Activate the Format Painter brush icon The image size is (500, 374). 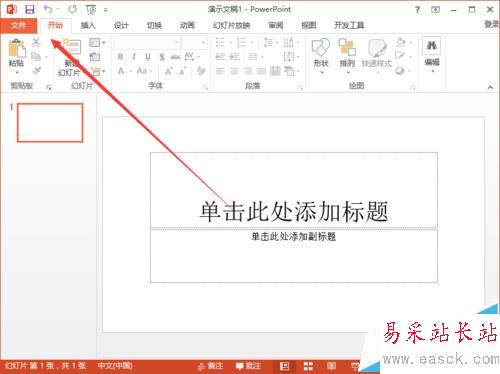tap(36, 70)
